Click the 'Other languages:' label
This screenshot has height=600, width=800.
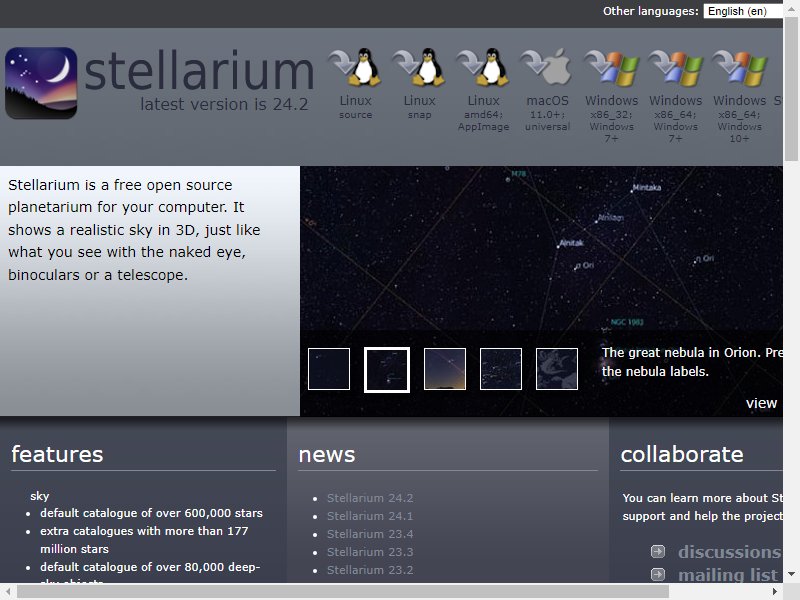click(x=651, y=11)
